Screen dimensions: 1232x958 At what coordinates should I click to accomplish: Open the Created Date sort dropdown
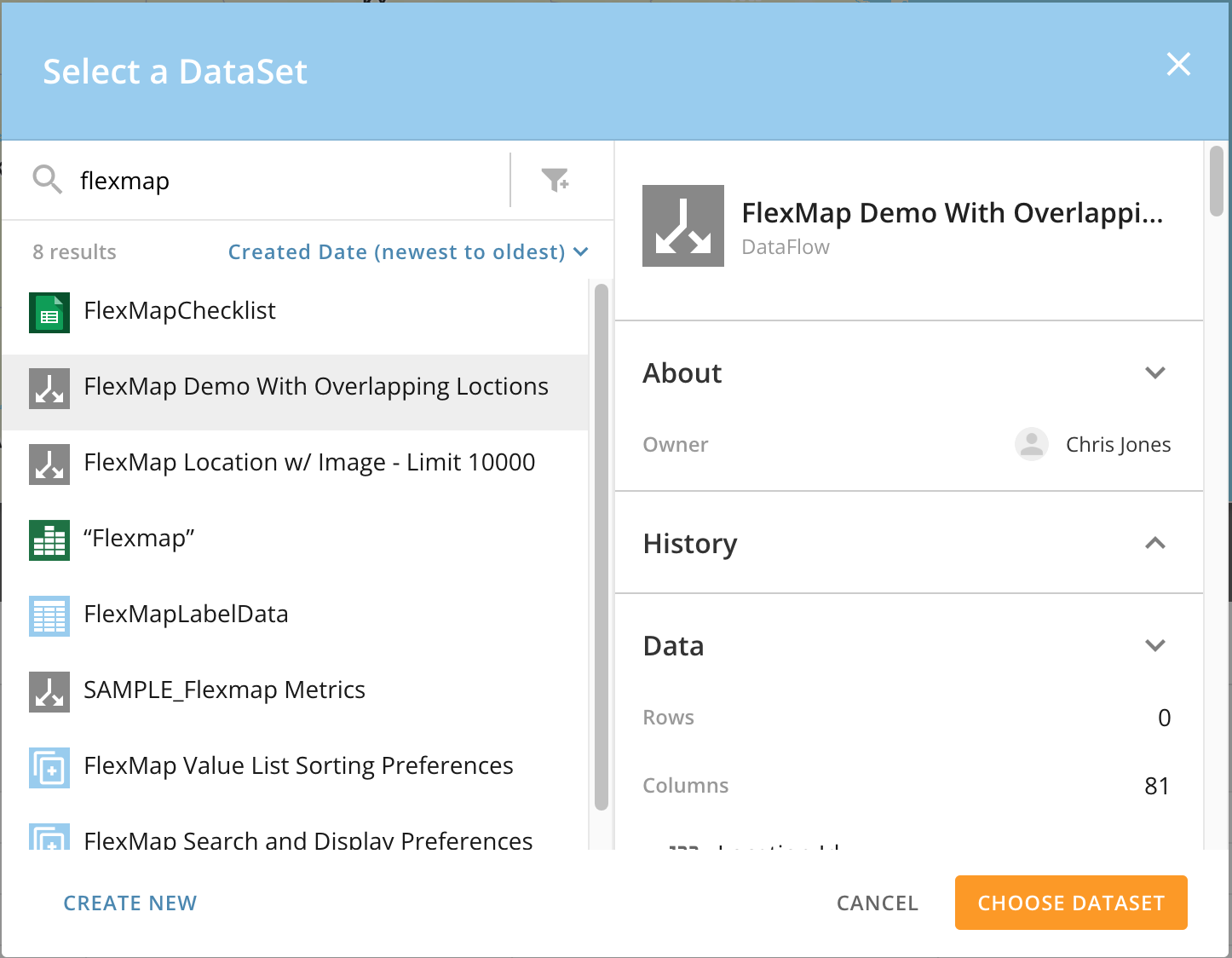pyautogui.click(x=407, y=252)
